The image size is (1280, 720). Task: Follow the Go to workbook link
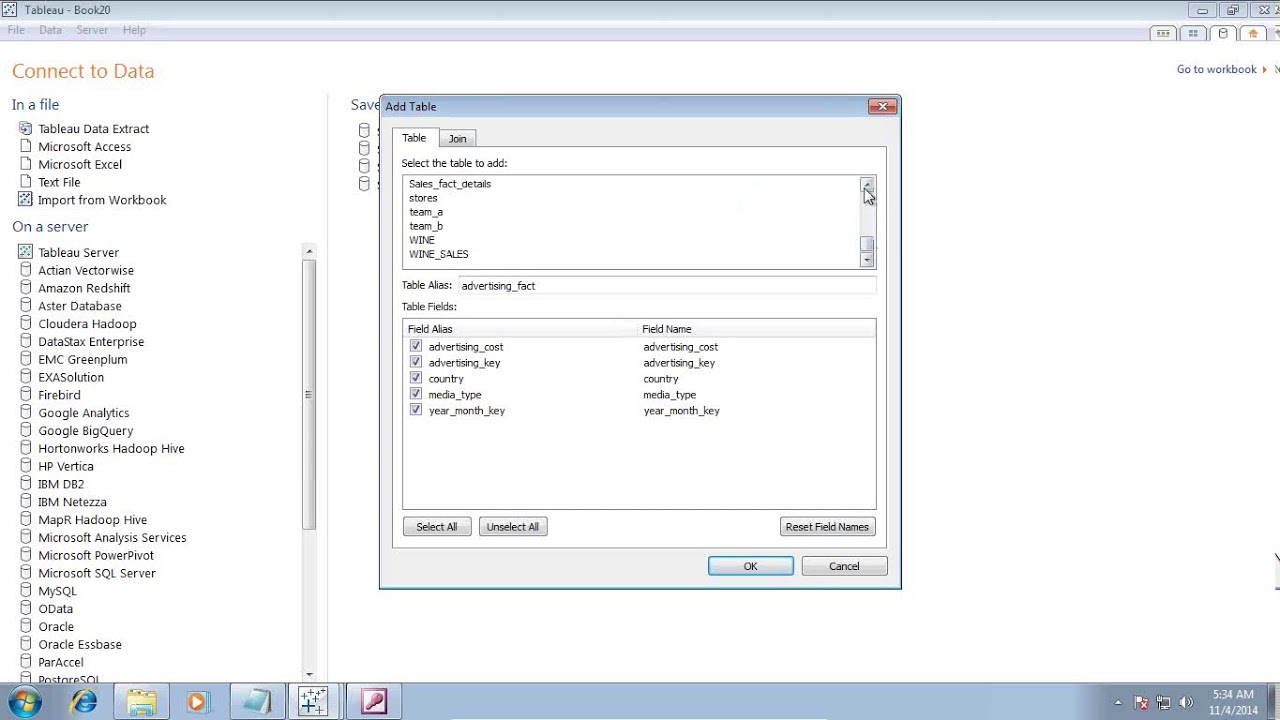click(1217, 69)
